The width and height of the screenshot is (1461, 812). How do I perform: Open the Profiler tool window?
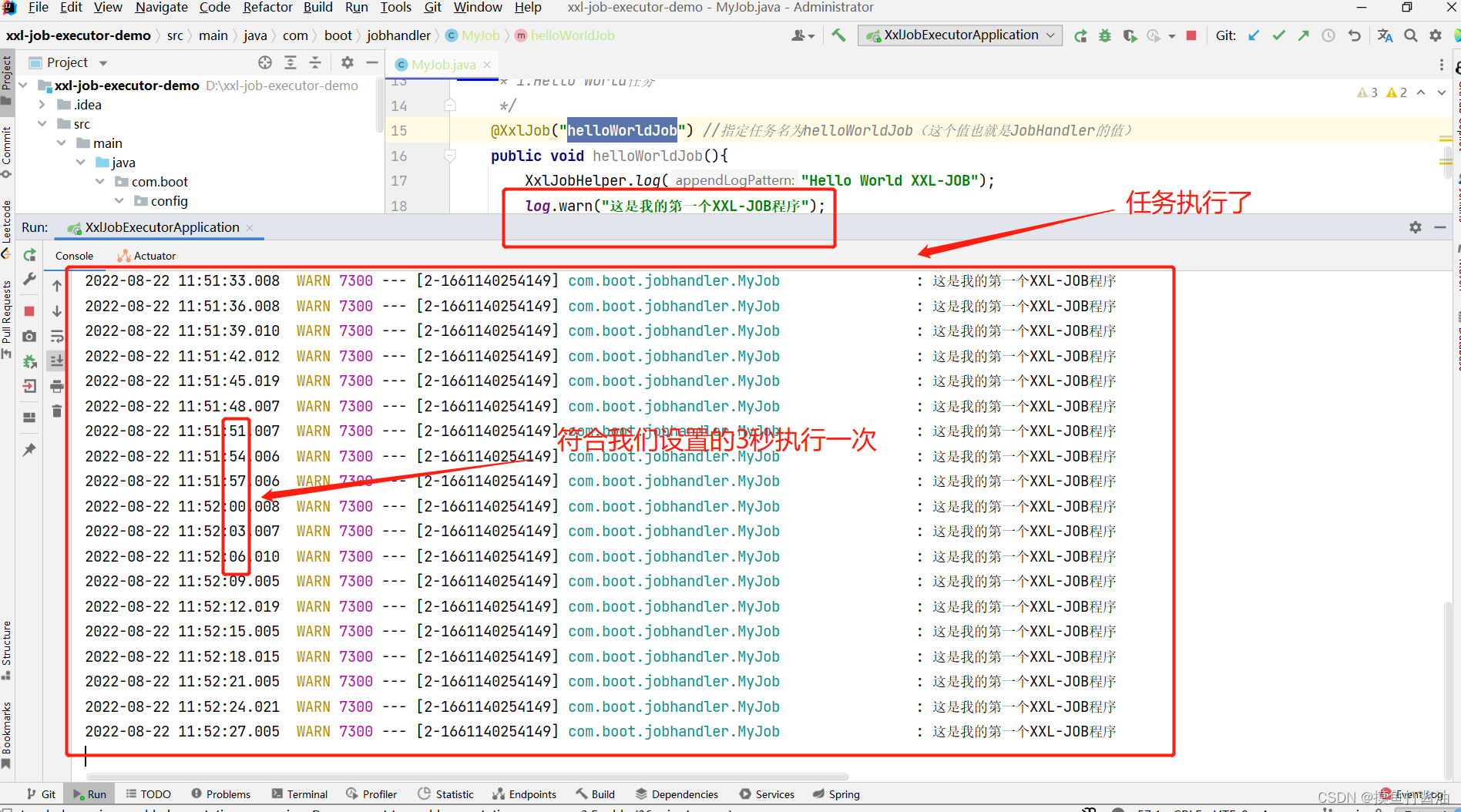(371, 794)
